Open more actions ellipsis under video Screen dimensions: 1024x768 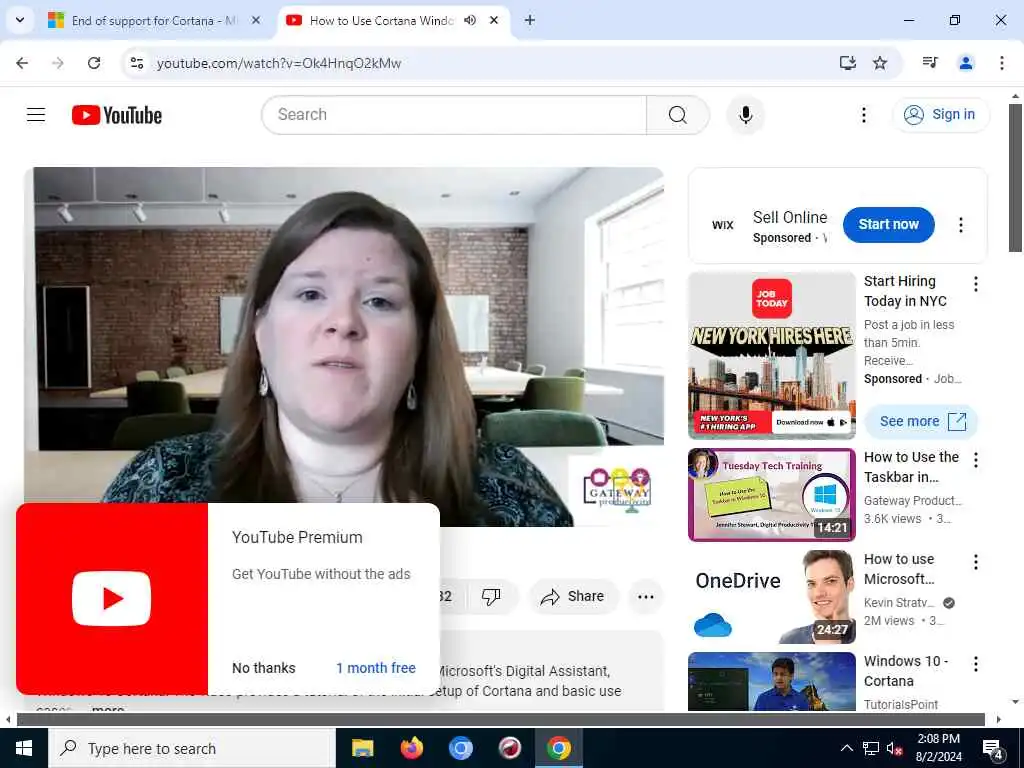[645, 596]
